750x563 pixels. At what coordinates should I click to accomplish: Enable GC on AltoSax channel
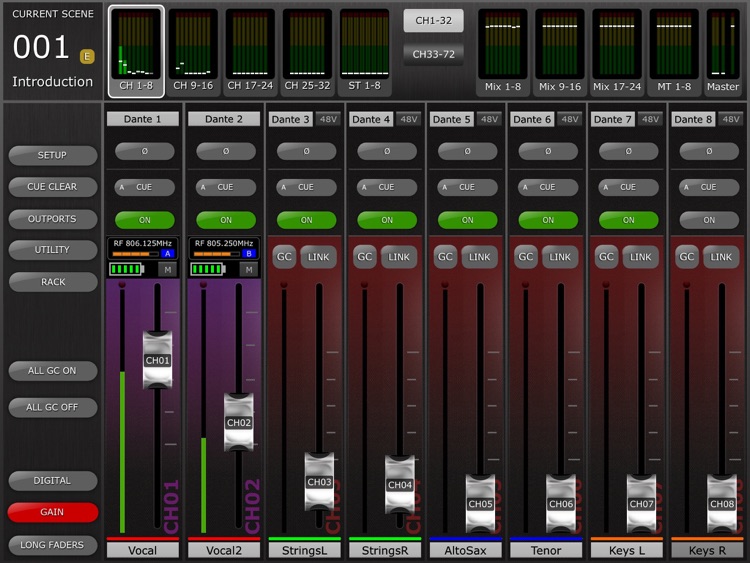(x=445, y=257)
